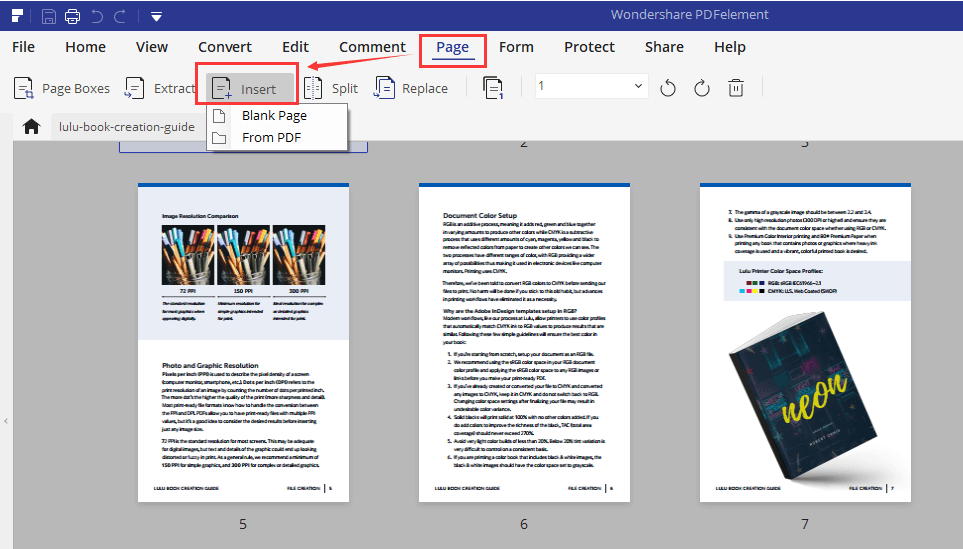963x549 pixels.
Task: Open the Convert menu tab
Action: [x=225, y=47]
